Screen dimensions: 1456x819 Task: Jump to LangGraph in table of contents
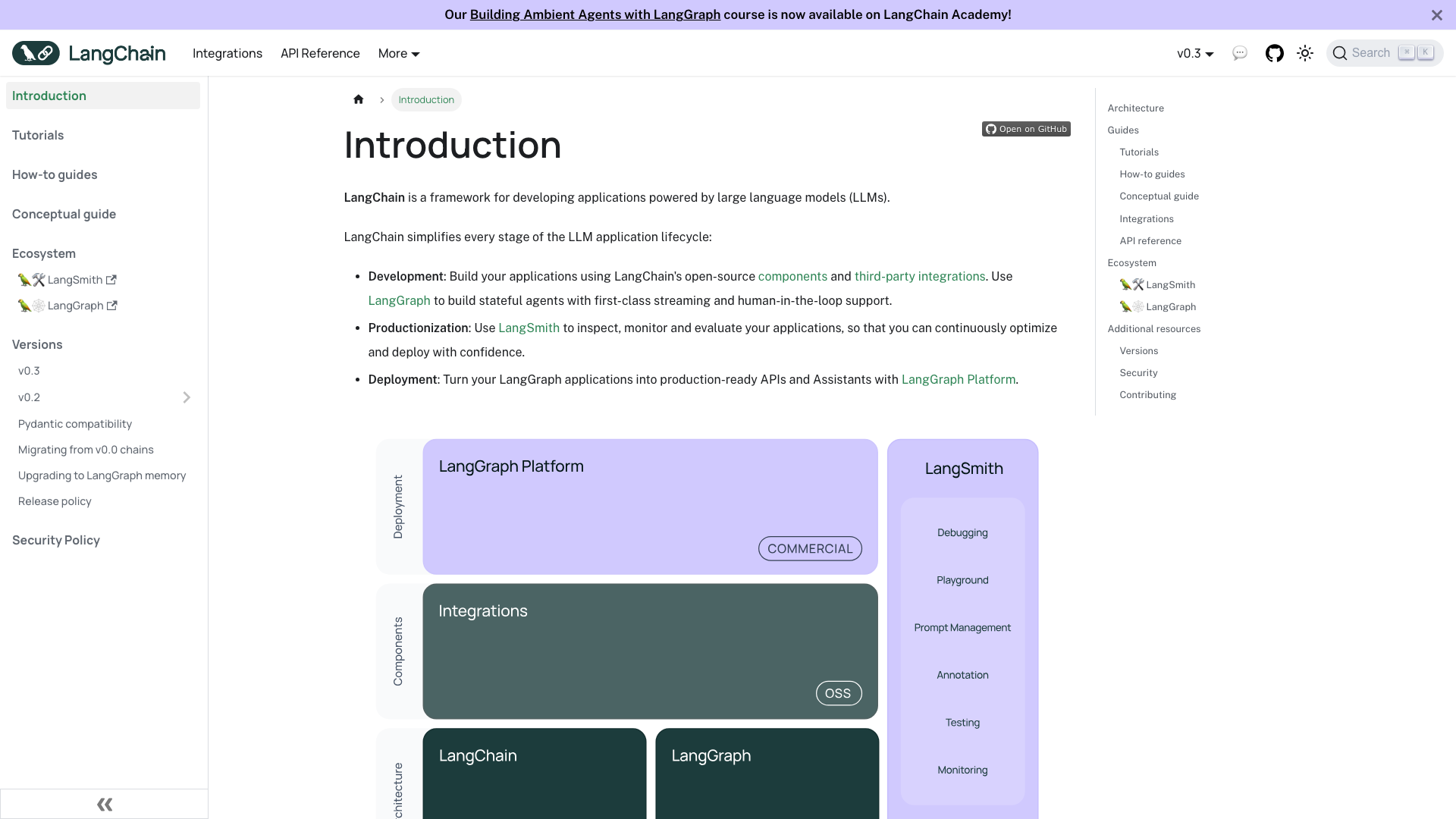coord(1158,306)
